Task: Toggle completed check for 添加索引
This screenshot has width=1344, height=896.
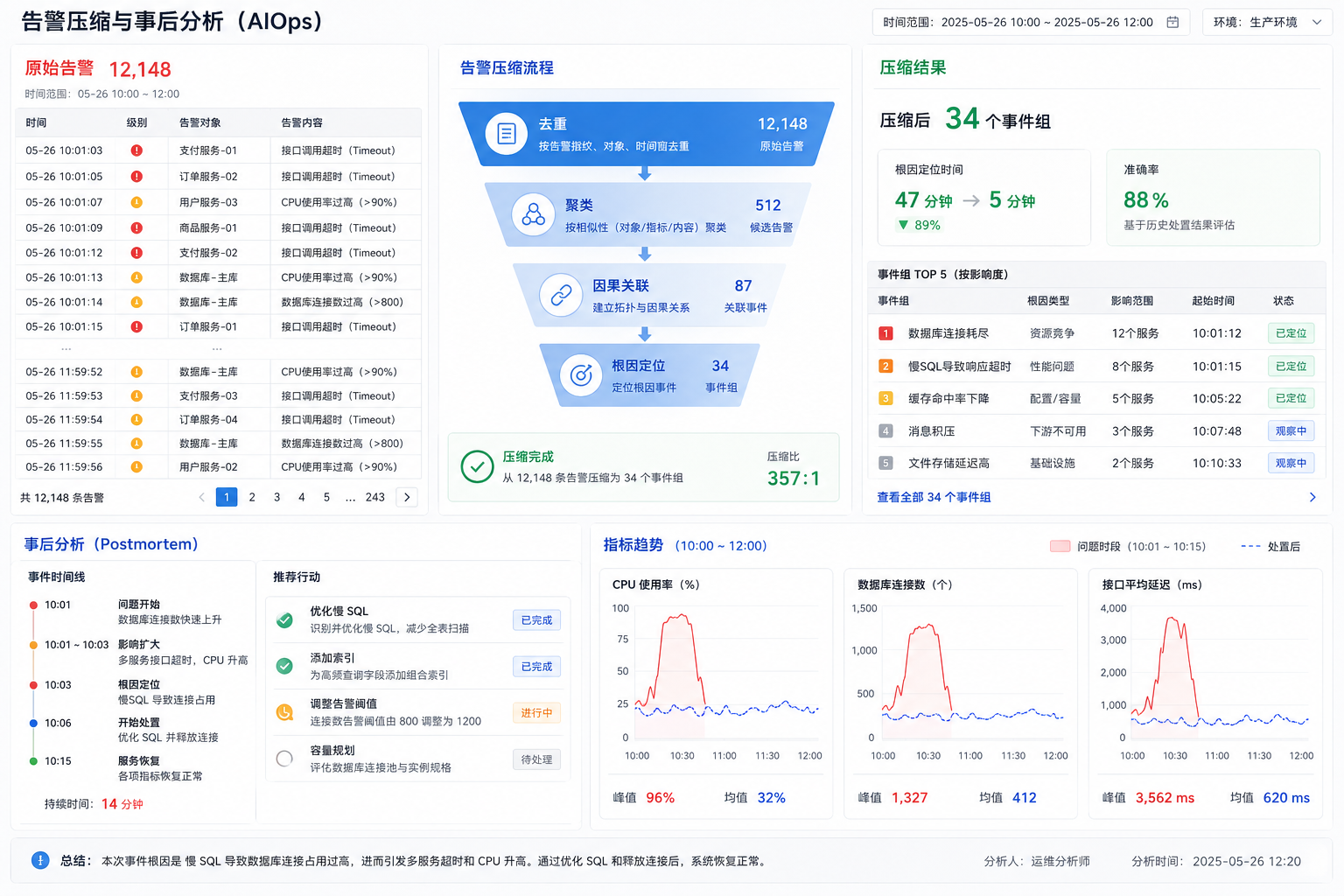Action: click(284, 666)
